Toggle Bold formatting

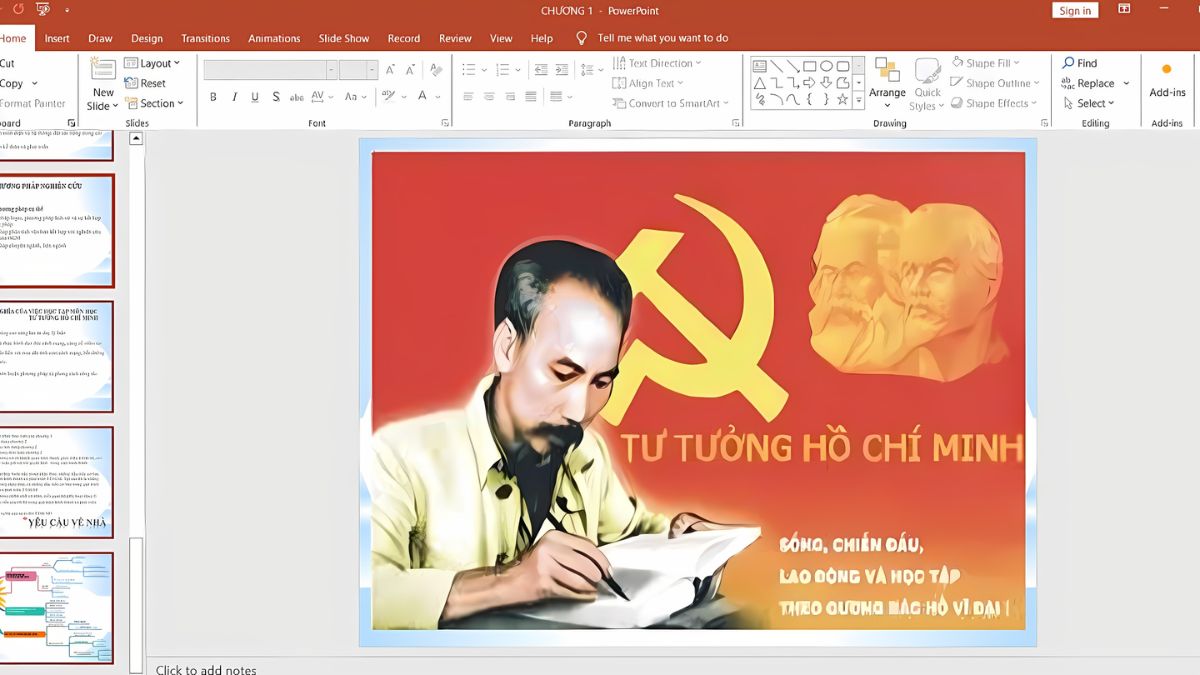click(x=213, y=97)
